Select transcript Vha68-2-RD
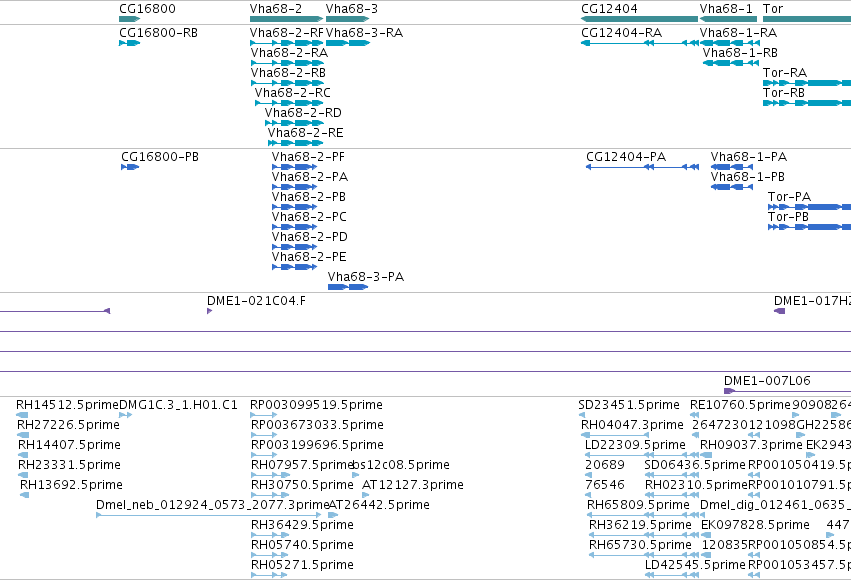This screenshot has height=580, width=851. click(x=303, y=113)
